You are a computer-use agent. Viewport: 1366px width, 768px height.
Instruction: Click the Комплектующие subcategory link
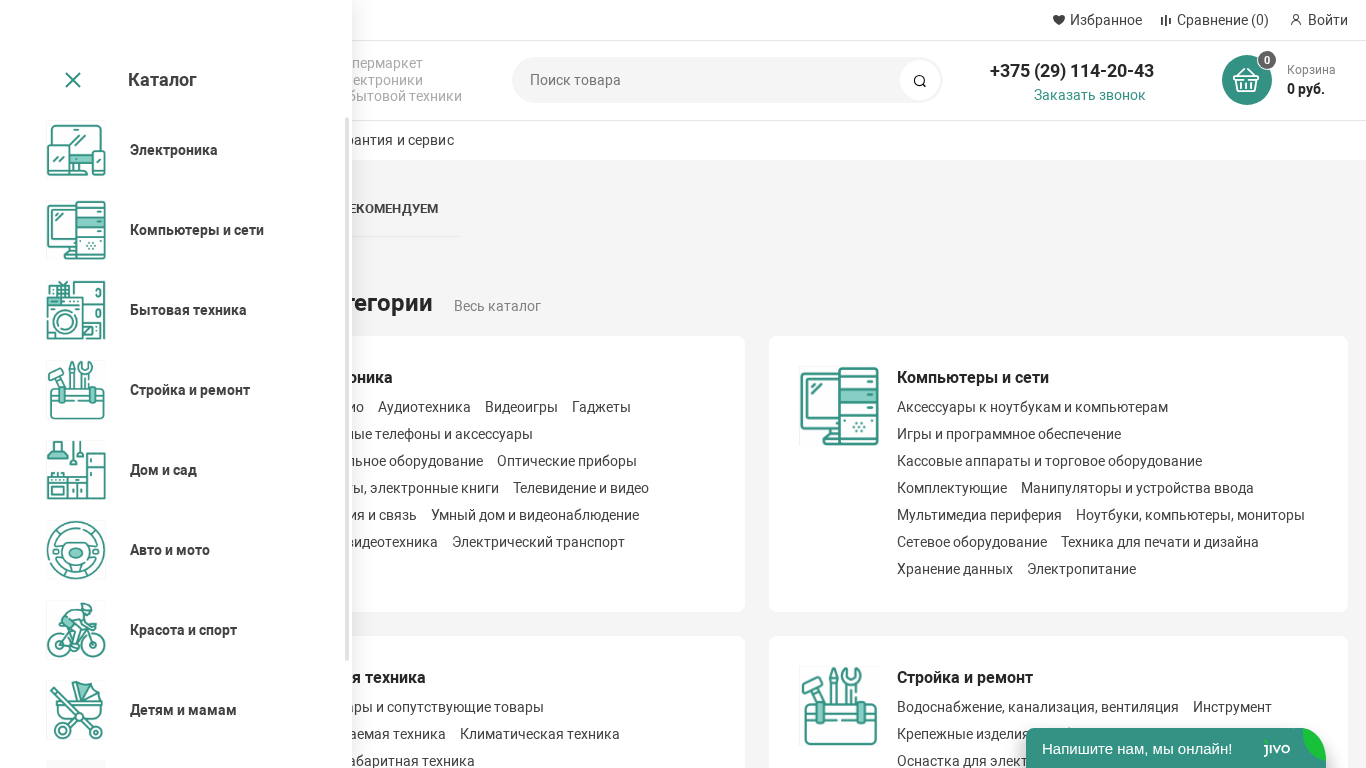(952, 488)
